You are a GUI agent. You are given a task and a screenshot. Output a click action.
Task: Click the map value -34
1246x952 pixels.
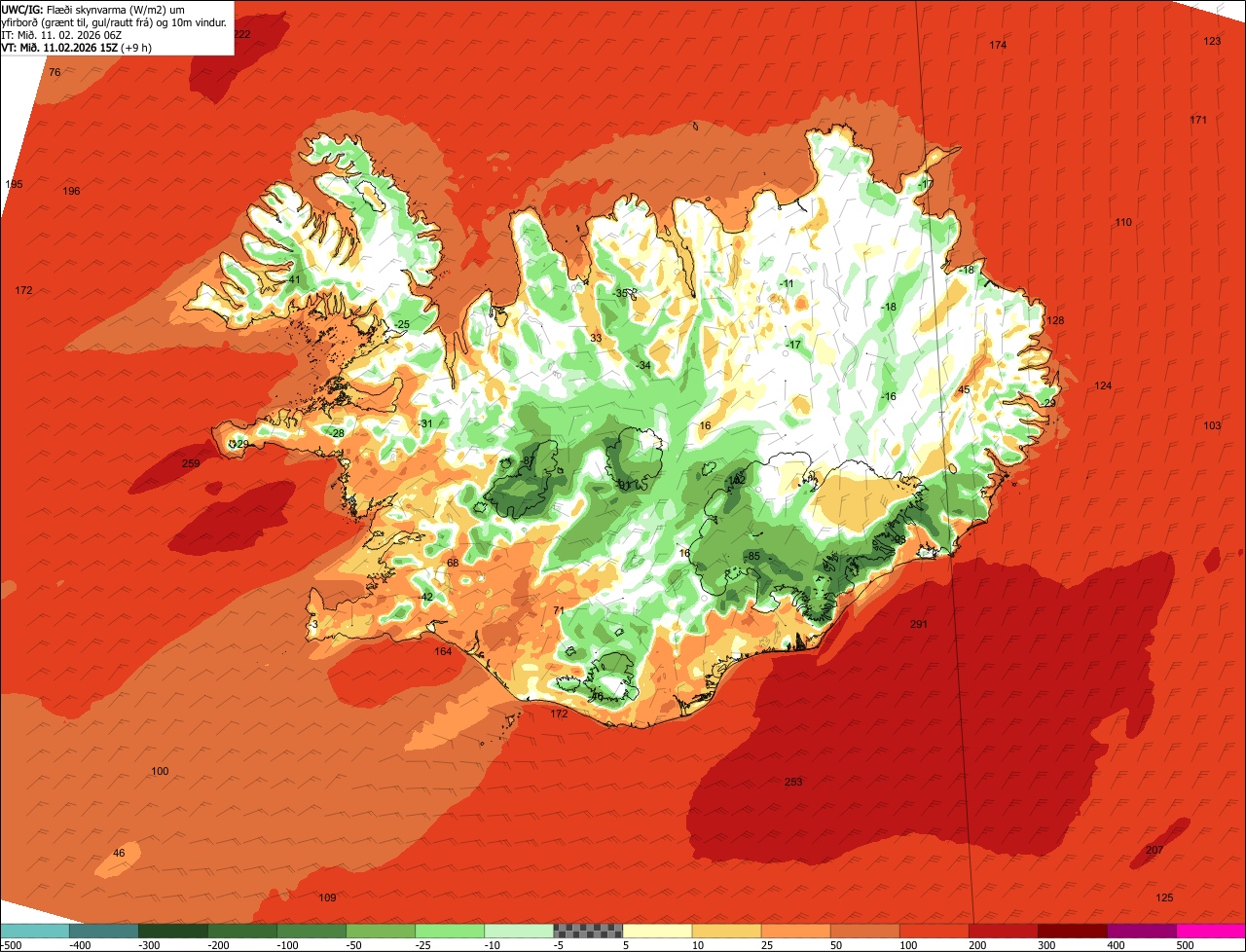pyautogui.click(x=642, y=365)
